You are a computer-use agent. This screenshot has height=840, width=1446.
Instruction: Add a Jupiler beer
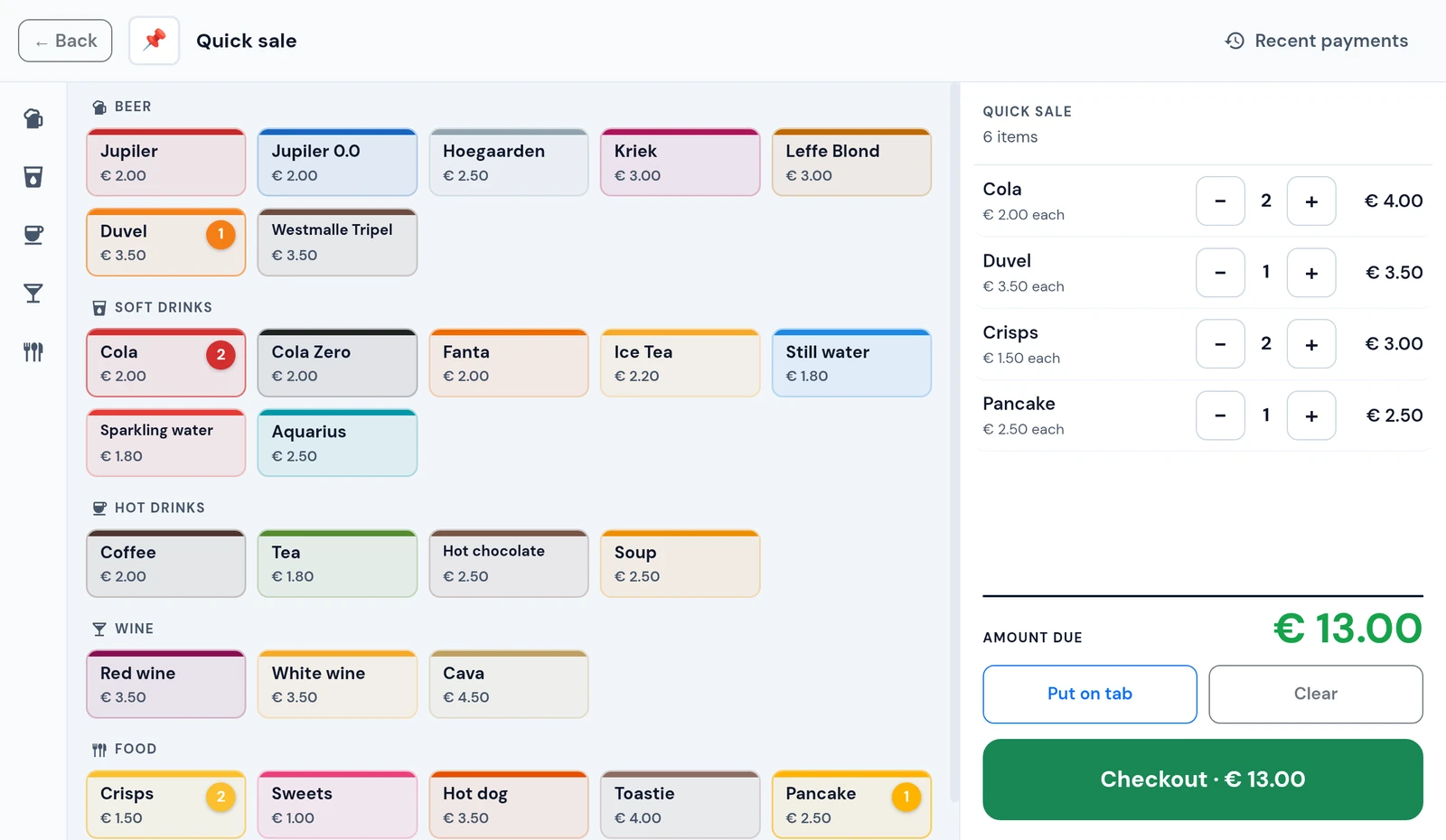(x=166, y=163)
